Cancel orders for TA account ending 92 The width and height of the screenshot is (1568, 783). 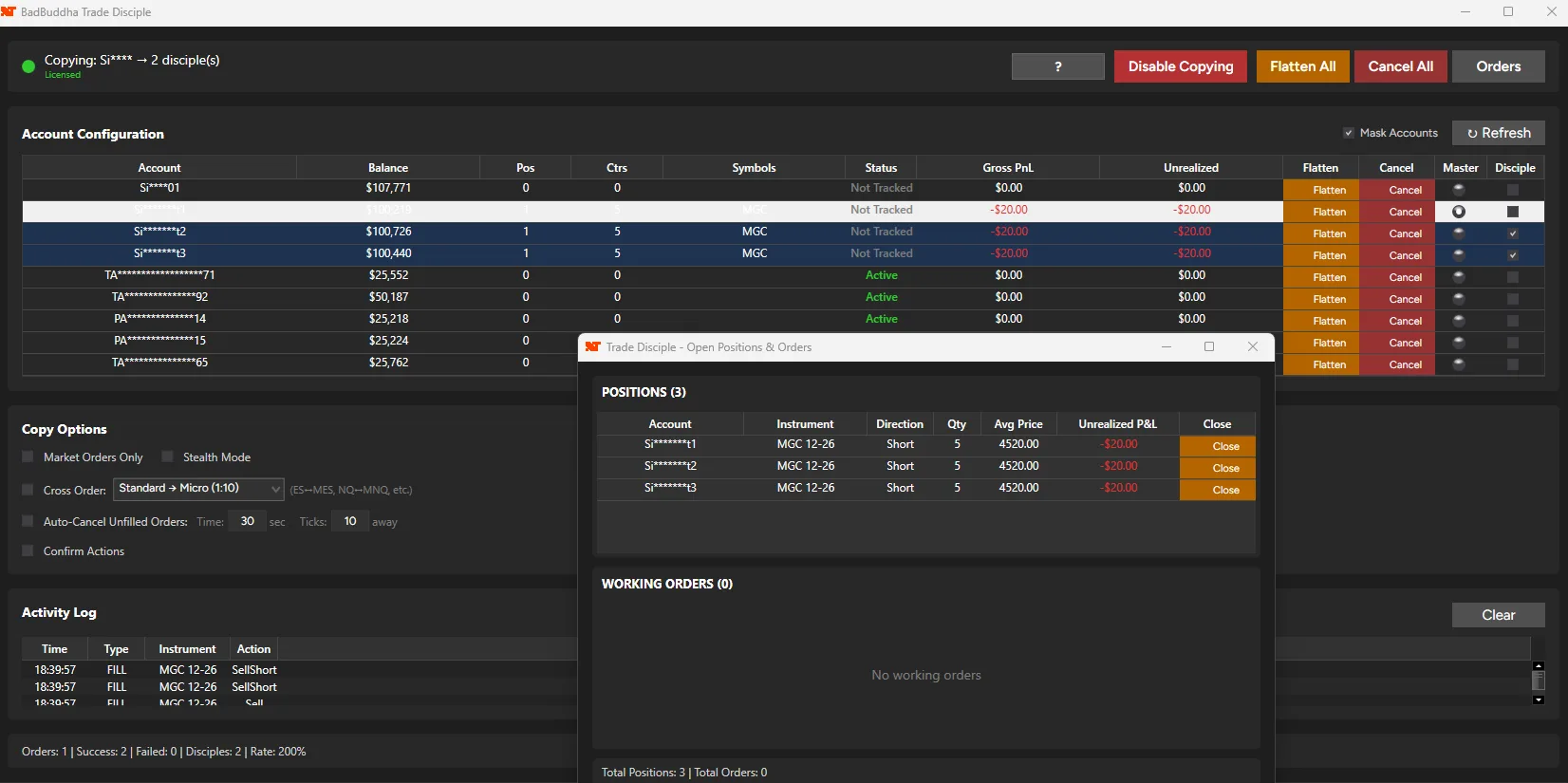coord(1396,299)
